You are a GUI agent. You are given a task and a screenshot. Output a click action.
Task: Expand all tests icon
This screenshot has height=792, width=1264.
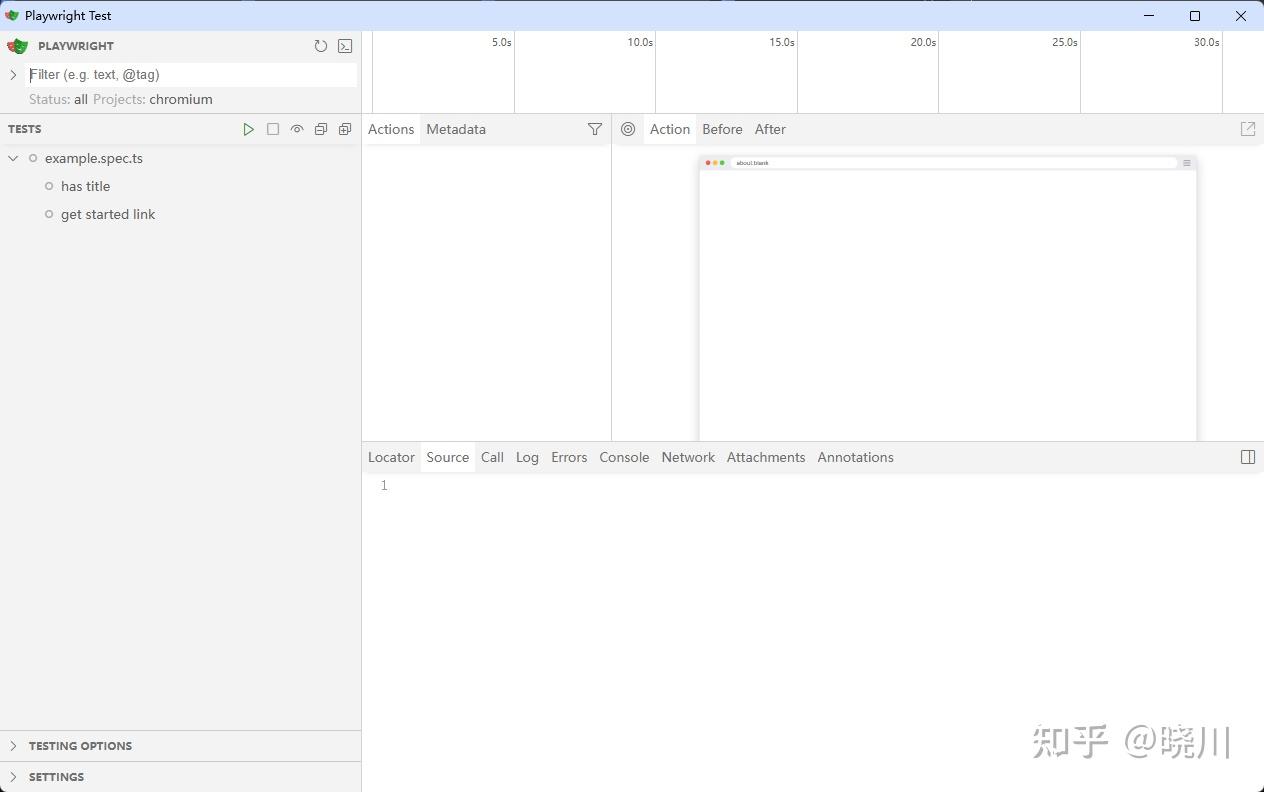pos(345,129)
